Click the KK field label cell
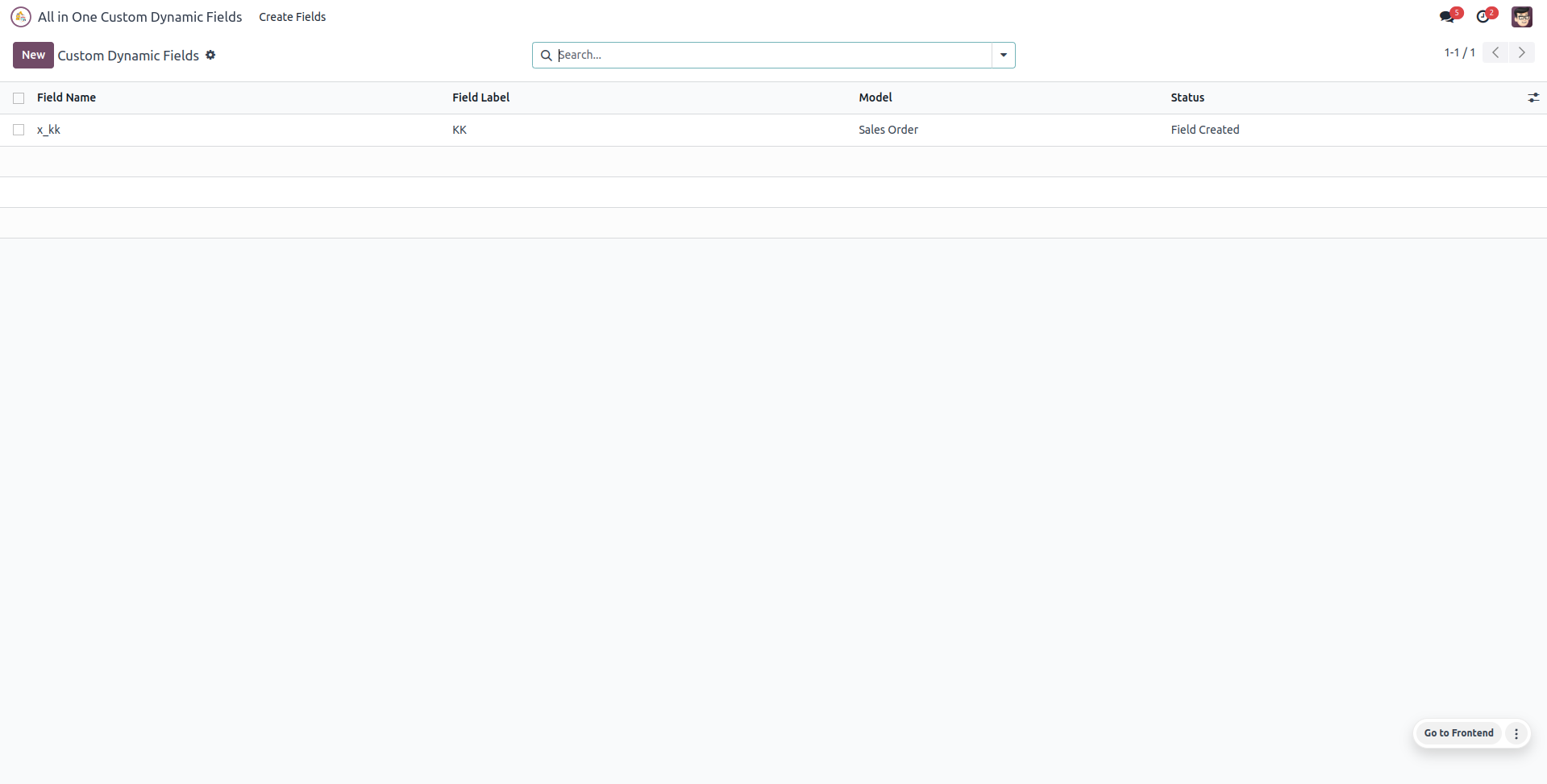The image size is (1547, 784). (460, 130)
